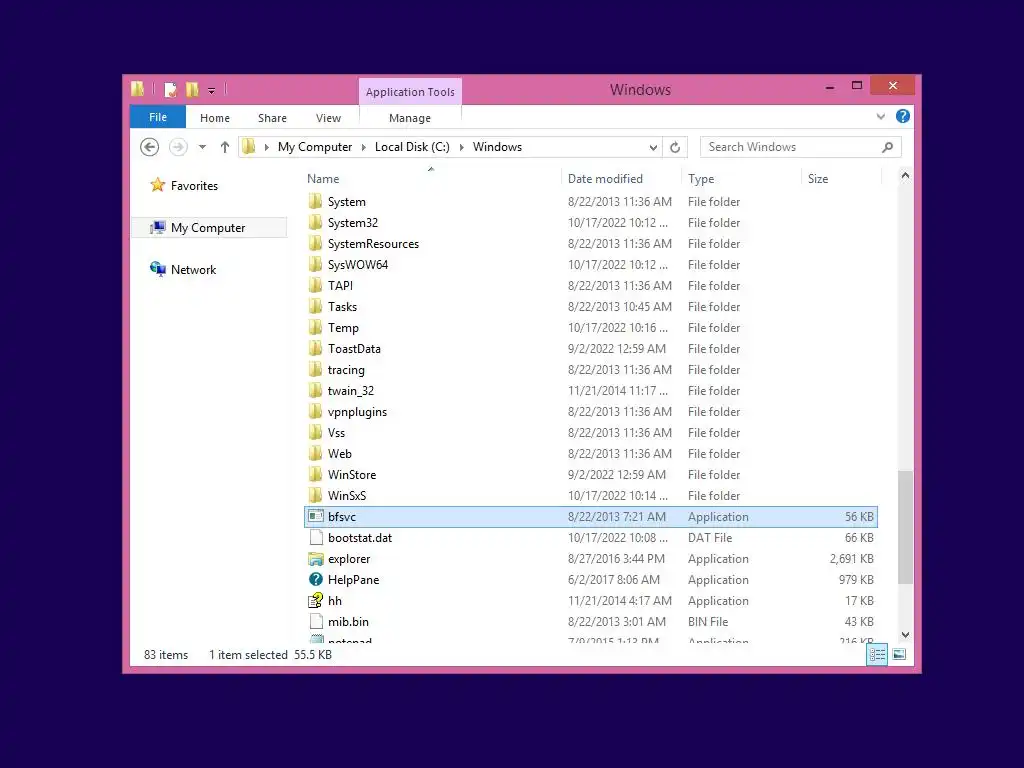Select the Tasks folder
This screenshot has width=1024, height=768.
pos(342,306)
